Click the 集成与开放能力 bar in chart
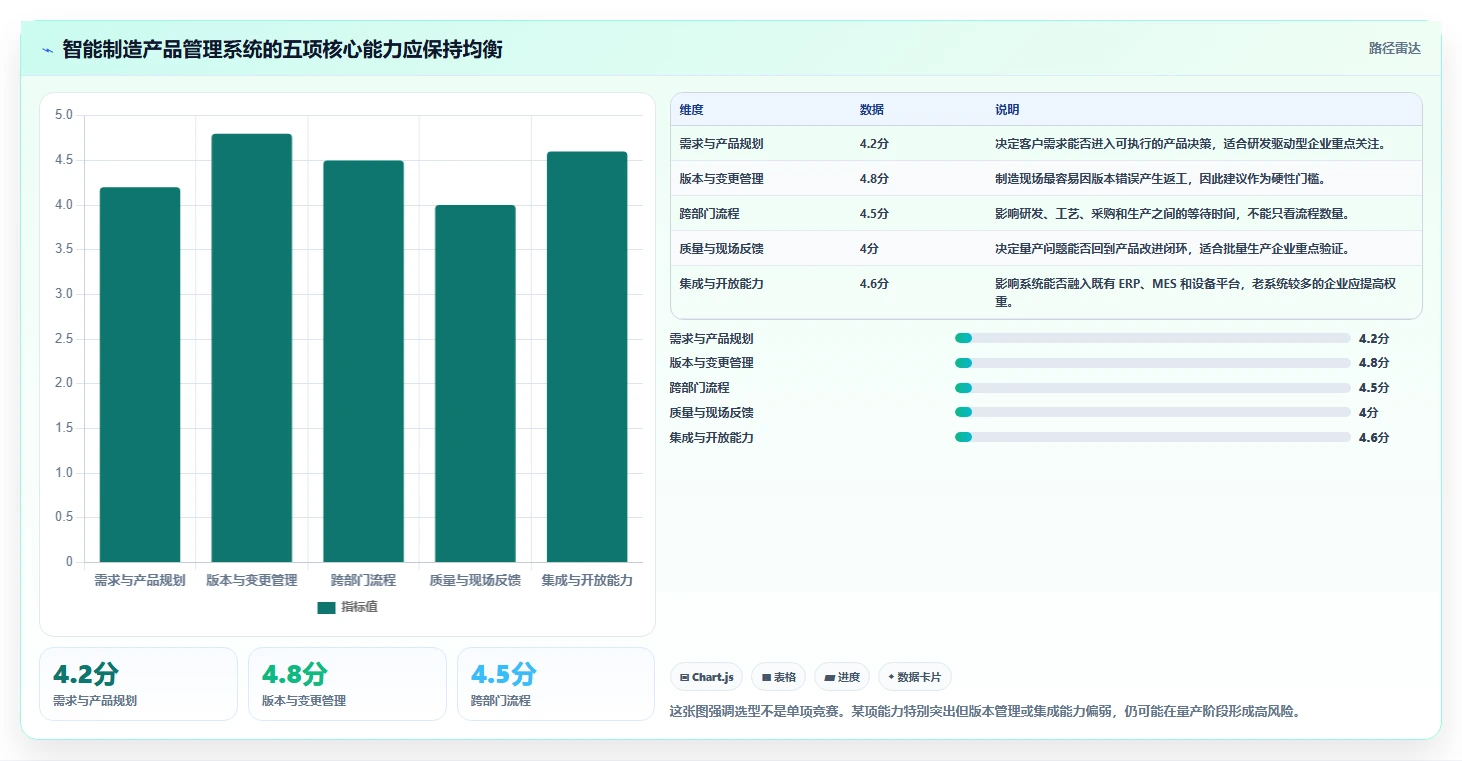This screenshot has height=761, width=1462. (587, 357)
